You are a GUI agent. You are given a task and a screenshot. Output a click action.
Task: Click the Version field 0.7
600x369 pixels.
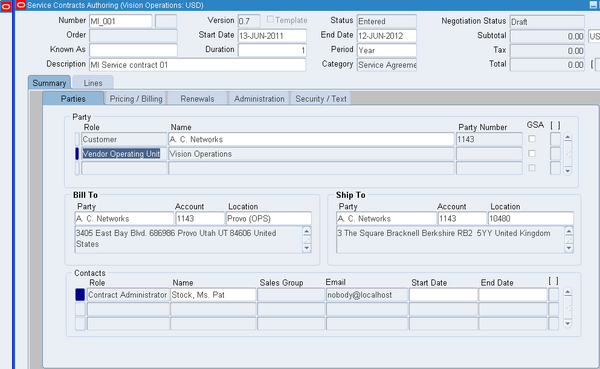[x=249, y=21]
